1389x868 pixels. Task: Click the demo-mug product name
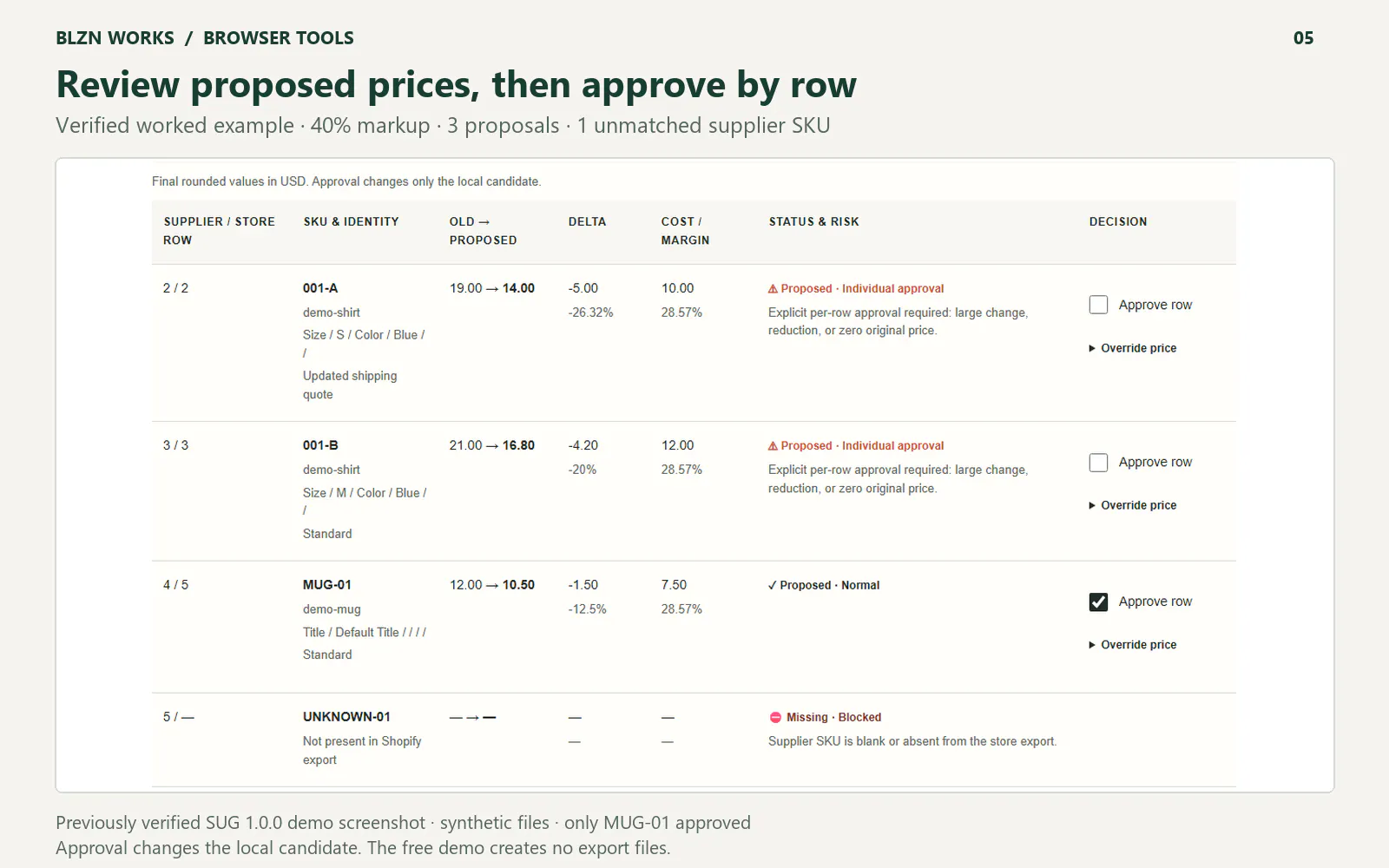[x=332, y=609]
